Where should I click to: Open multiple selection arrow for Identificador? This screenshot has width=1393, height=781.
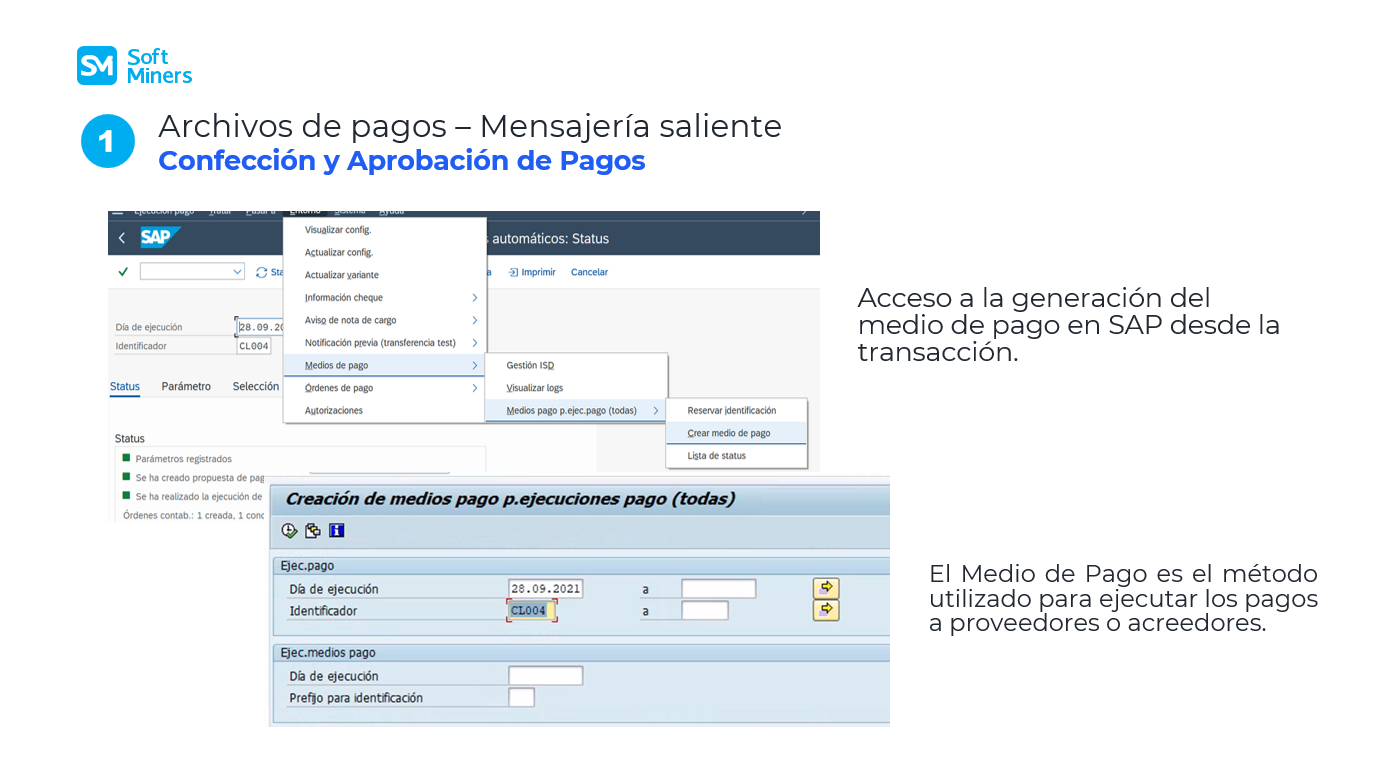pos(825,610)
